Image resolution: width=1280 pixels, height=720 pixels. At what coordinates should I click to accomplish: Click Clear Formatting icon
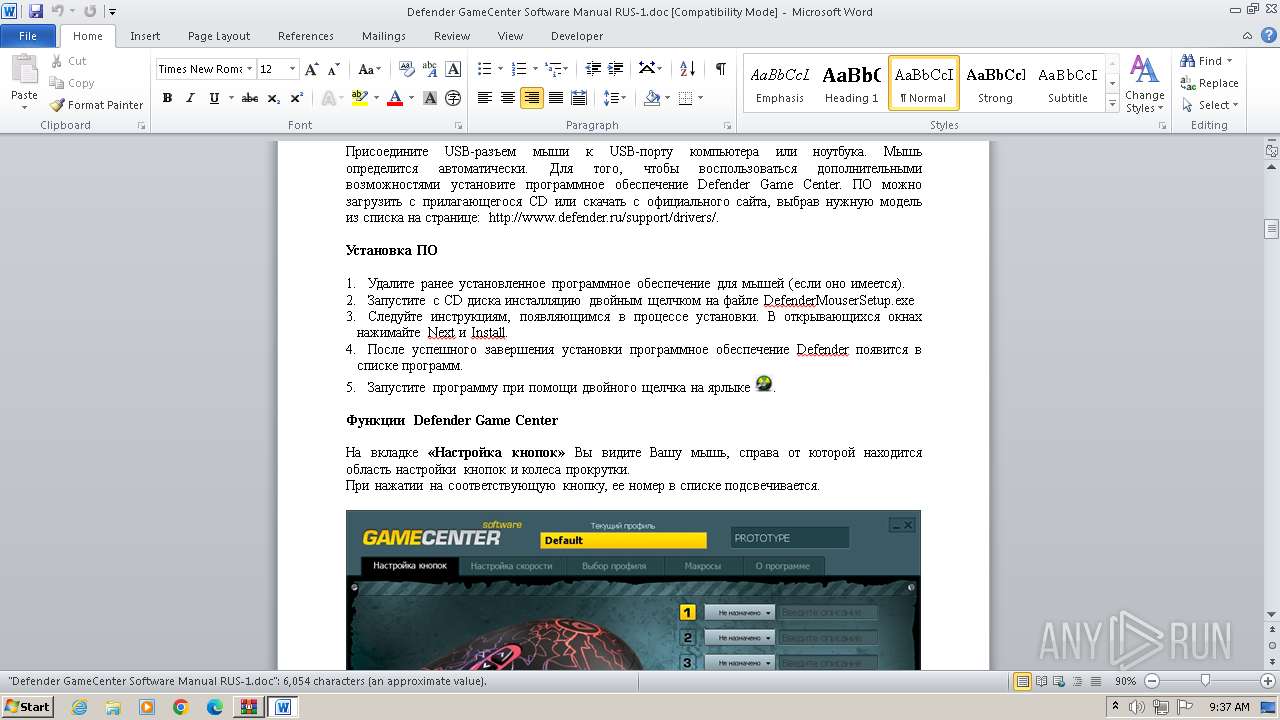[407, 69]
